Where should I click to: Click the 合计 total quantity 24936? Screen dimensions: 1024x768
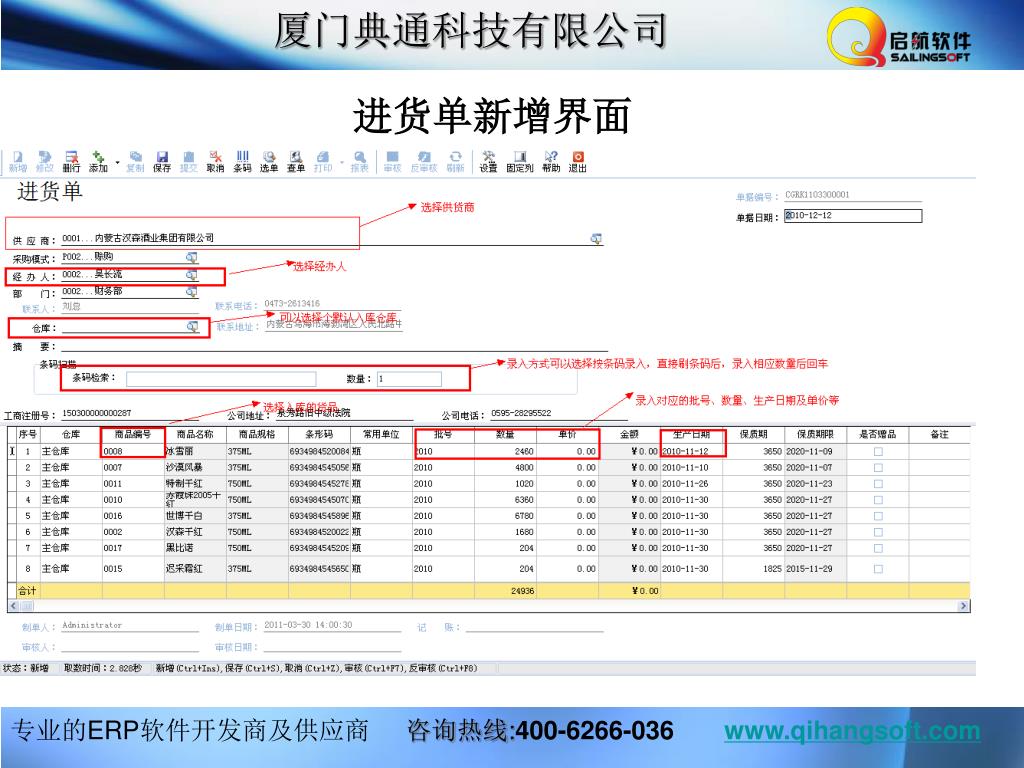505,591
